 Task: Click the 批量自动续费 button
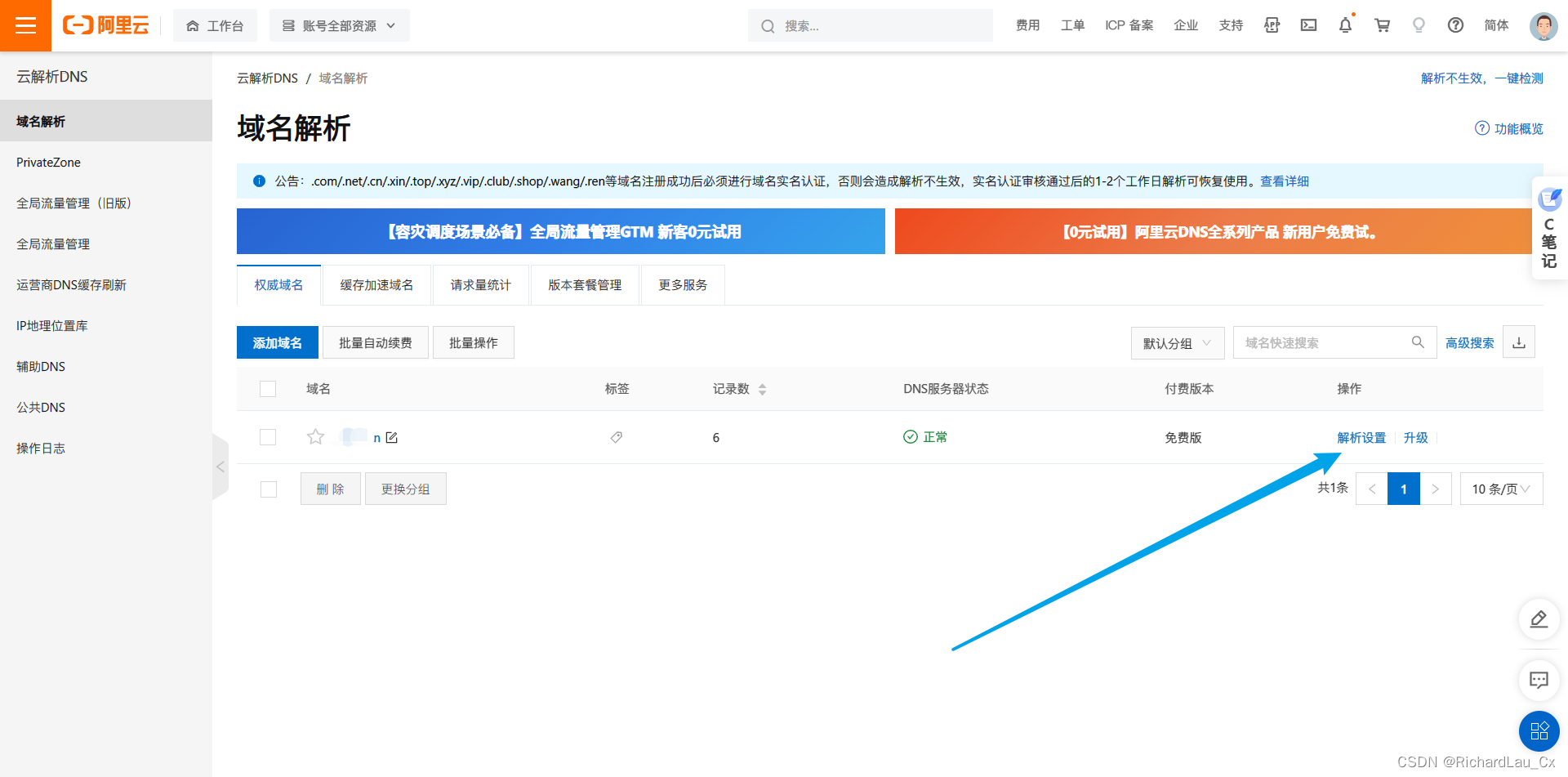[376, 342]
